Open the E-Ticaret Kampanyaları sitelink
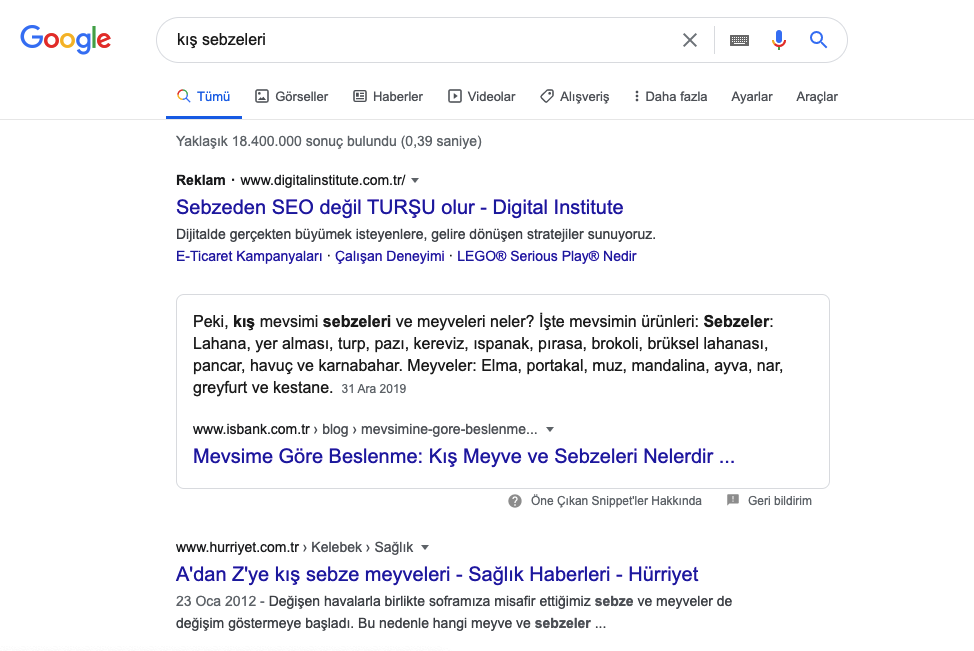Screen dimensions: 974x651 [249, 256]
